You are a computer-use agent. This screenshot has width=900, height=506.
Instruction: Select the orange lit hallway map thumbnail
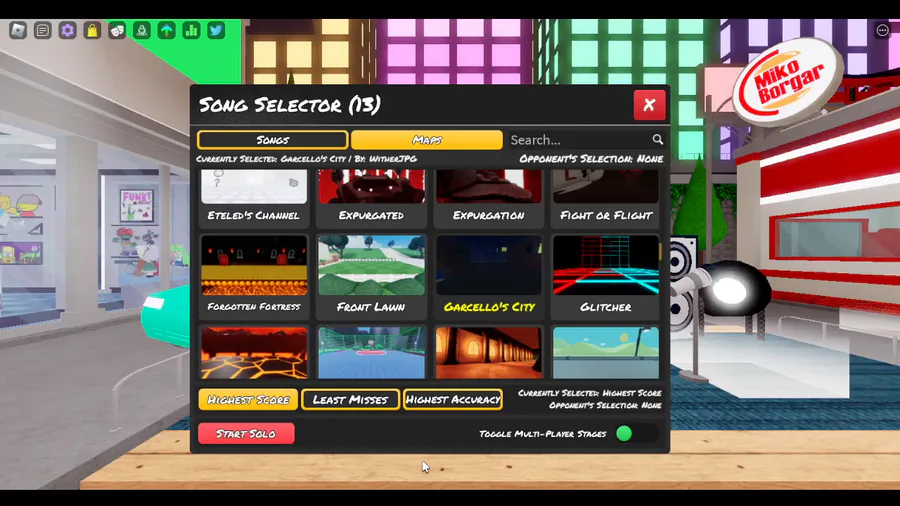point(488,353)
